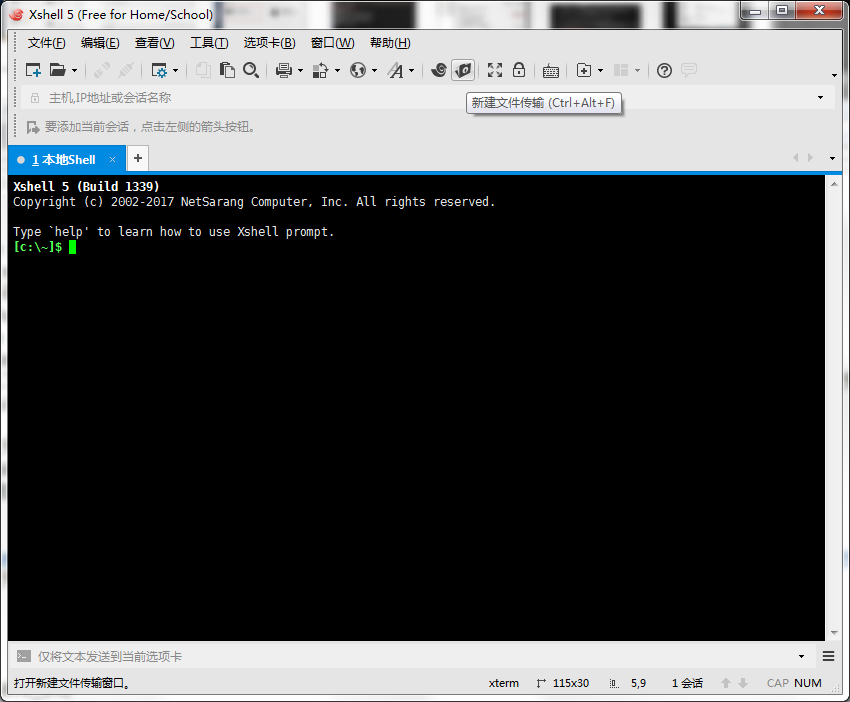The height and width of the screenshot is (702, 850).
Task: Launch Xshell shell swirl icon
Action: [x=439, y=70]
